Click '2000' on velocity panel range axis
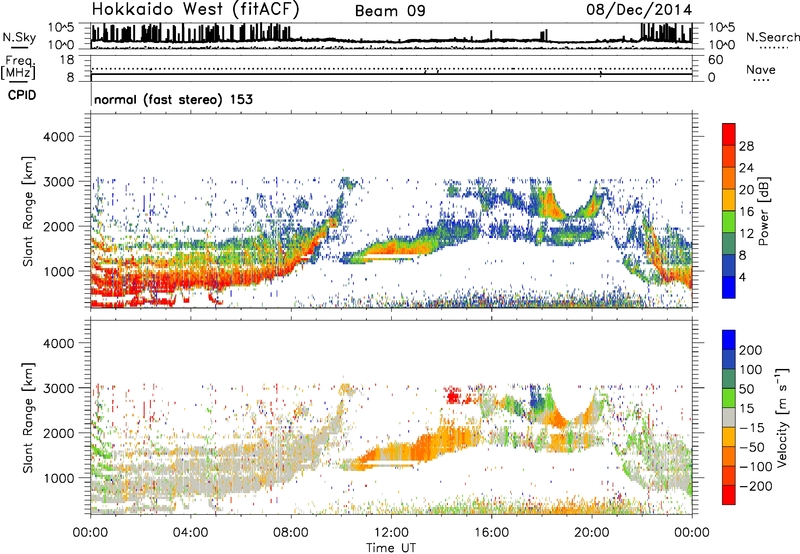 pyautogui.click(x=59, y=433)
